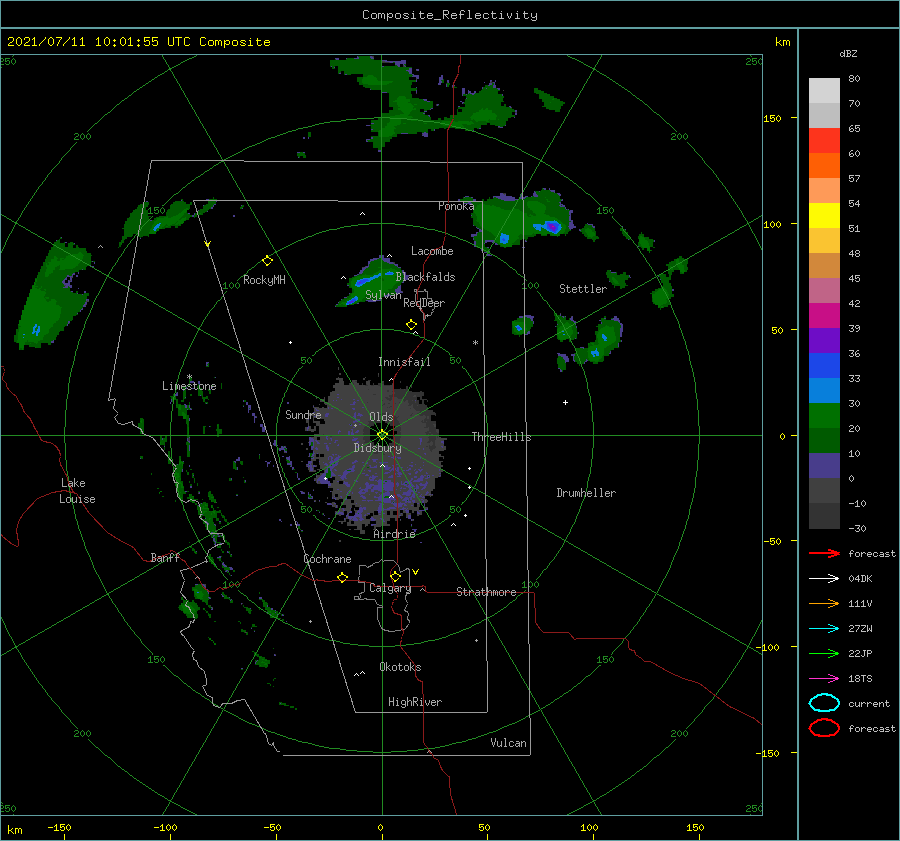
Task: Click the Ponoka town label
Action: coord(456,206)
